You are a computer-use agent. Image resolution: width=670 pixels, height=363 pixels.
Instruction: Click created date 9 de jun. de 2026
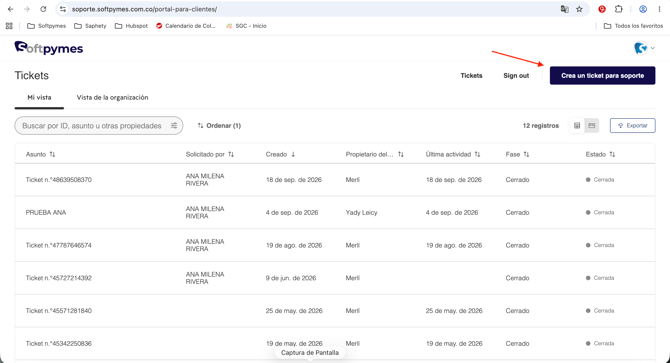[x=291, y=278]
